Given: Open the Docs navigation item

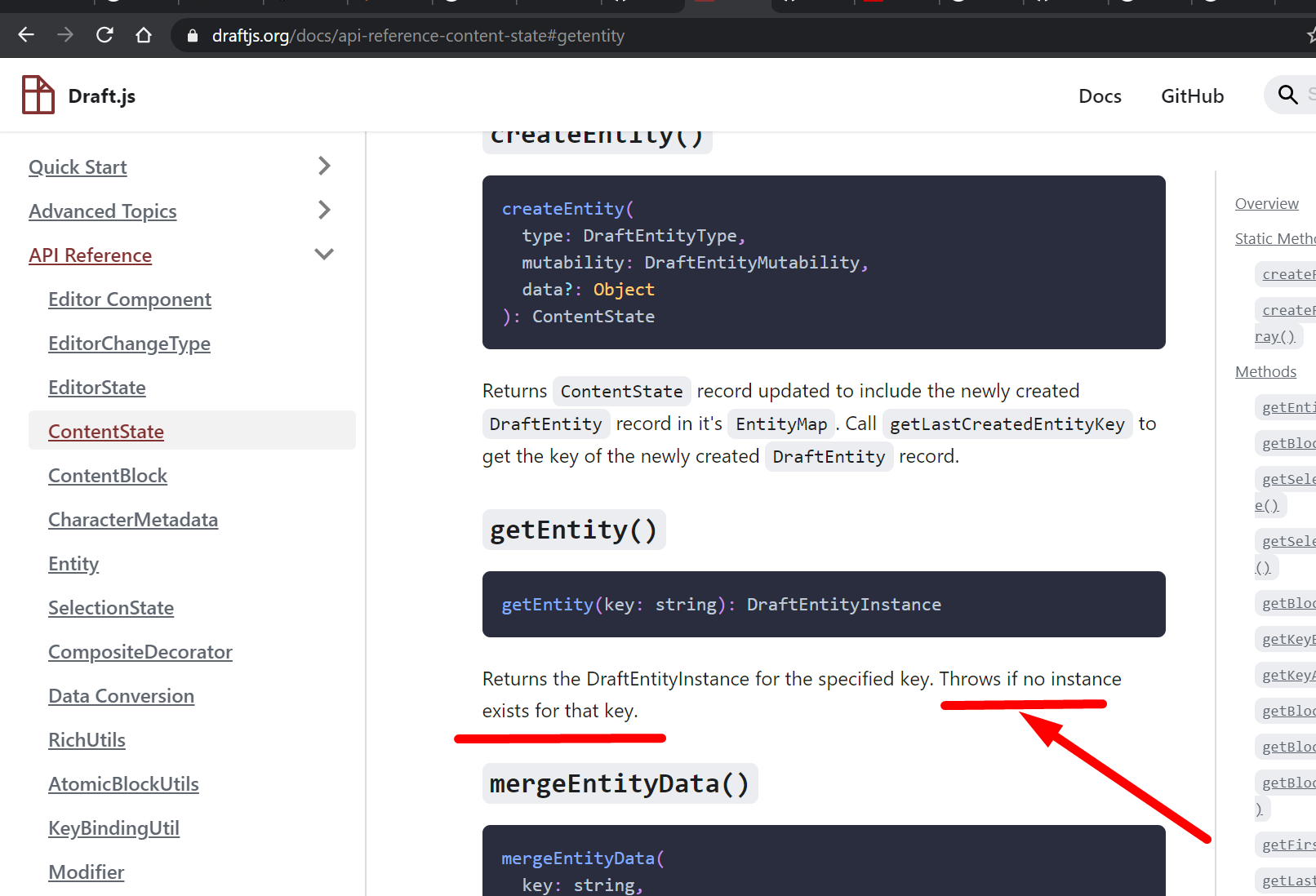Looking at the screenshot, I should point(1100,95).
